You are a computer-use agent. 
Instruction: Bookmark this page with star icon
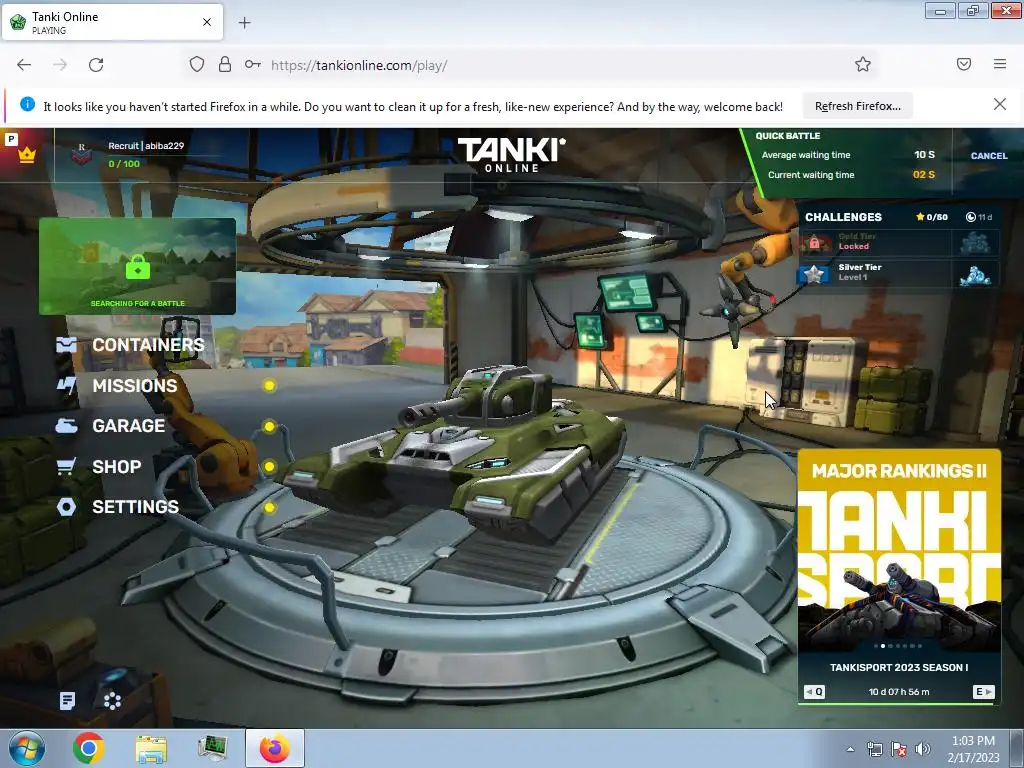pos(863,64)
